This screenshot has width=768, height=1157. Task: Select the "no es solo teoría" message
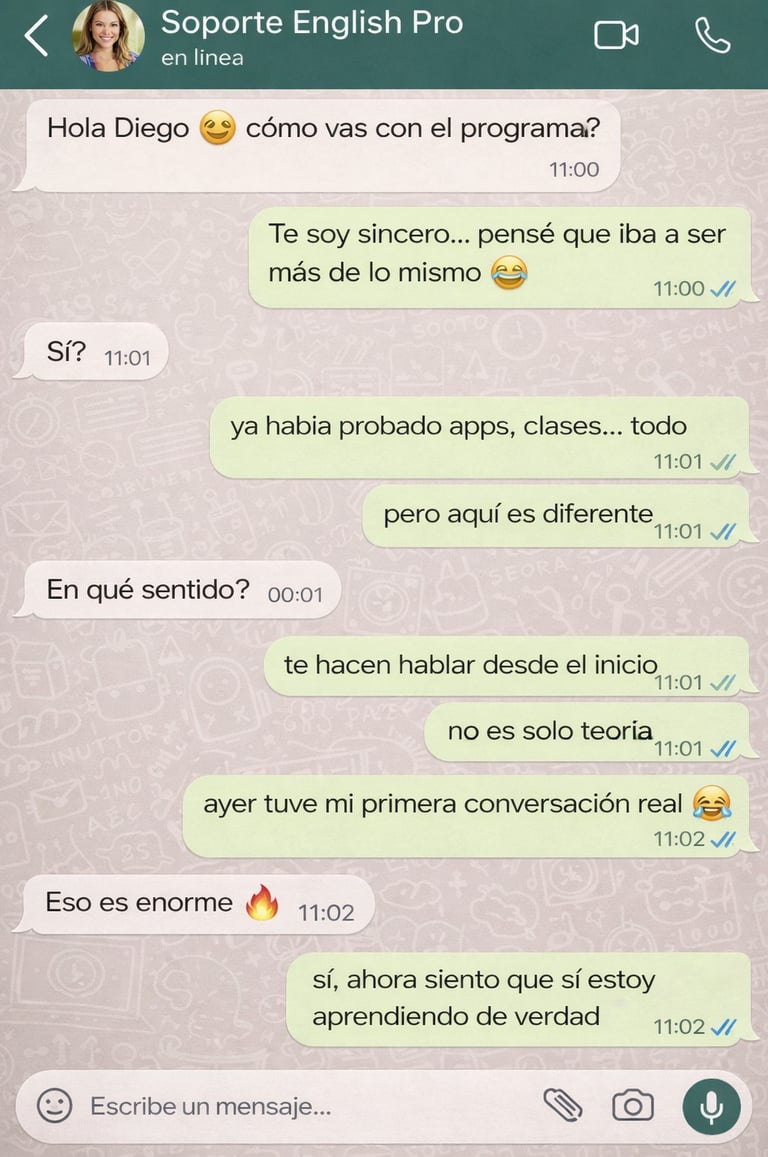point(589,732)
